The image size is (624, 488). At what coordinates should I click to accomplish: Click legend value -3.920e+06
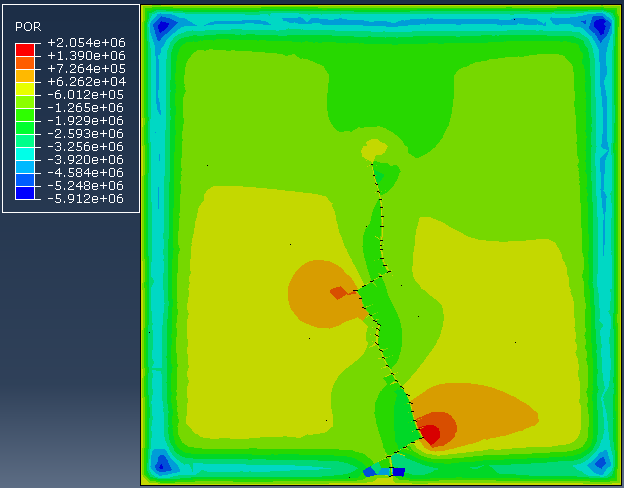85,160
